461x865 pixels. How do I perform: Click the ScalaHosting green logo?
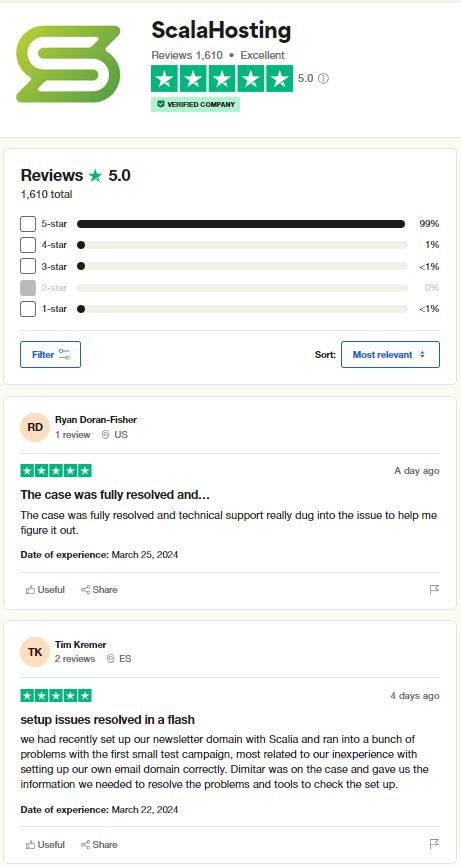[x=68, y=64]
